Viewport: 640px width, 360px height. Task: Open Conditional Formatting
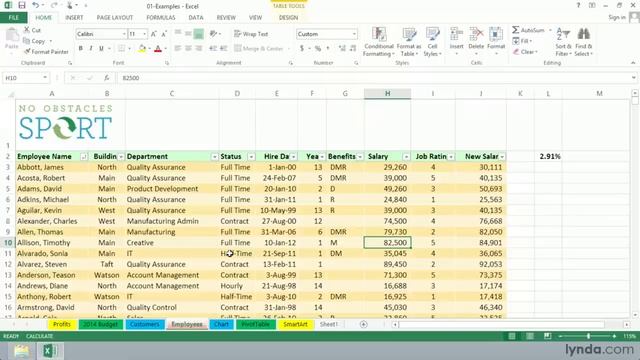tap(378, 42)
